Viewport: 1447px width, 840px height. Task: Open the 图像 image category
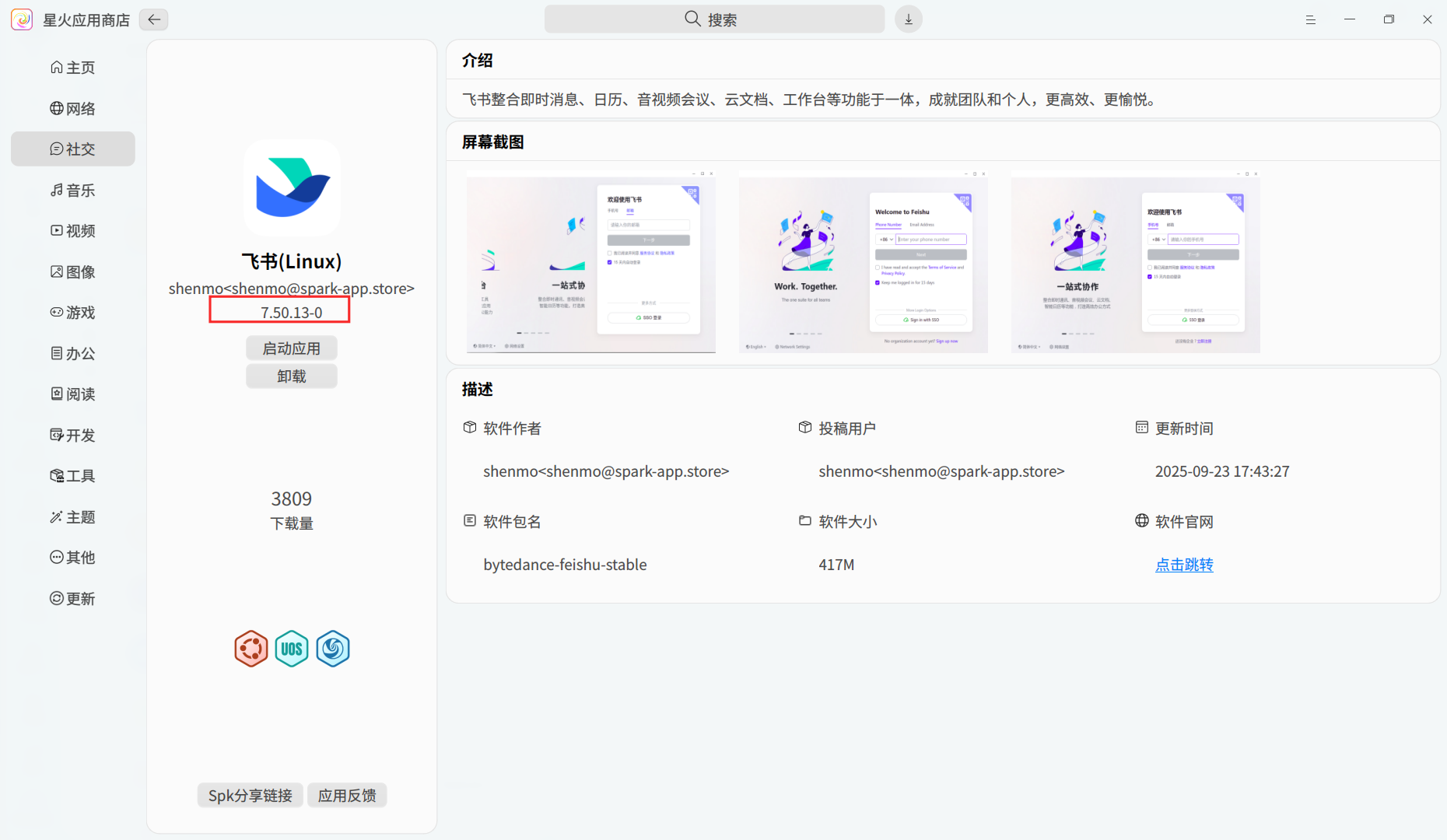(73, 271)
